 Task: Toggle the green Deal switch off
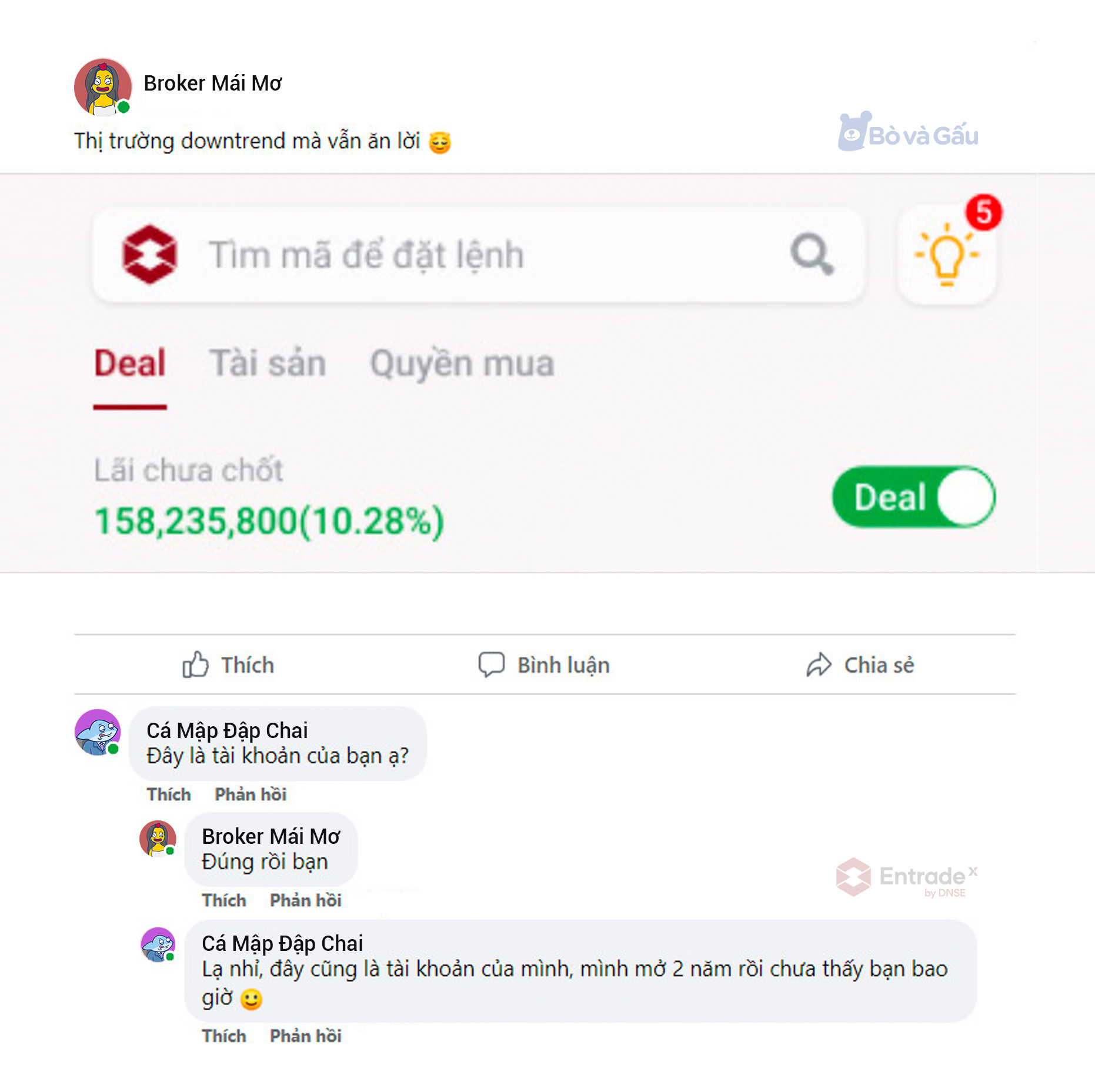click(x=913, y=497)
